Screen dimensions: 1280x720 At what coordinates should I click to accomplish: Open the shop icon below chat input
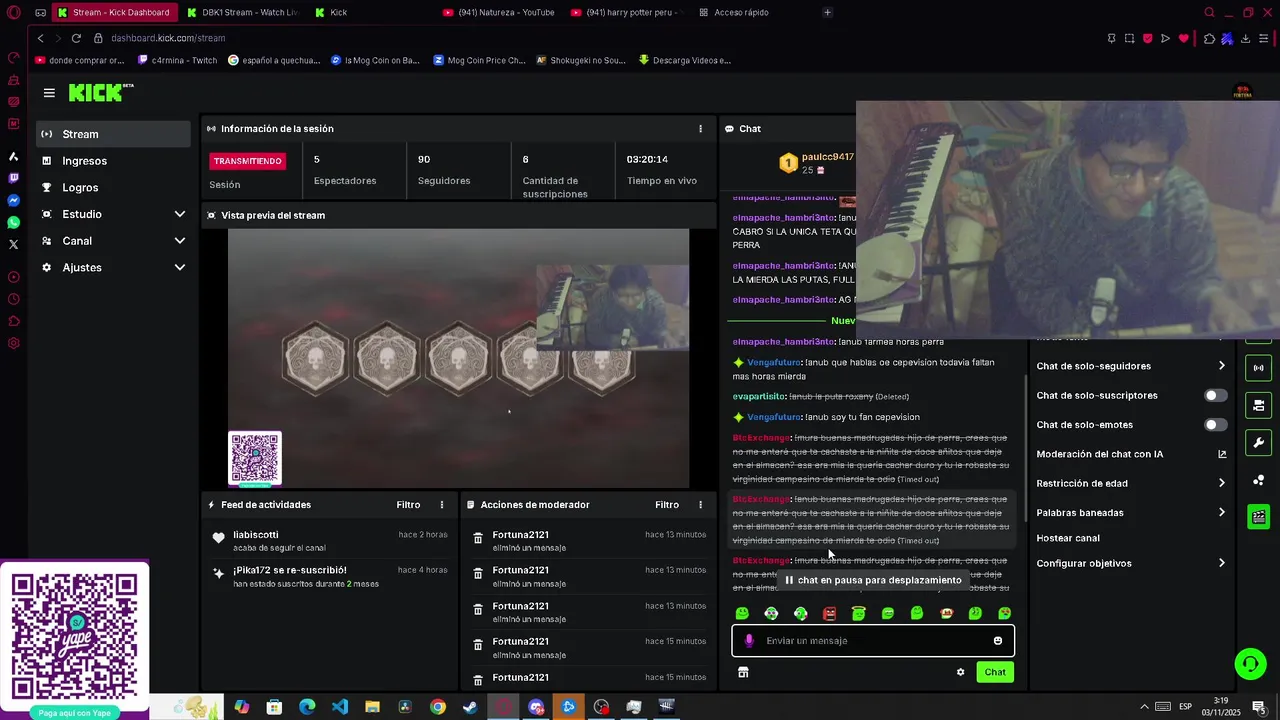point(743,672)
